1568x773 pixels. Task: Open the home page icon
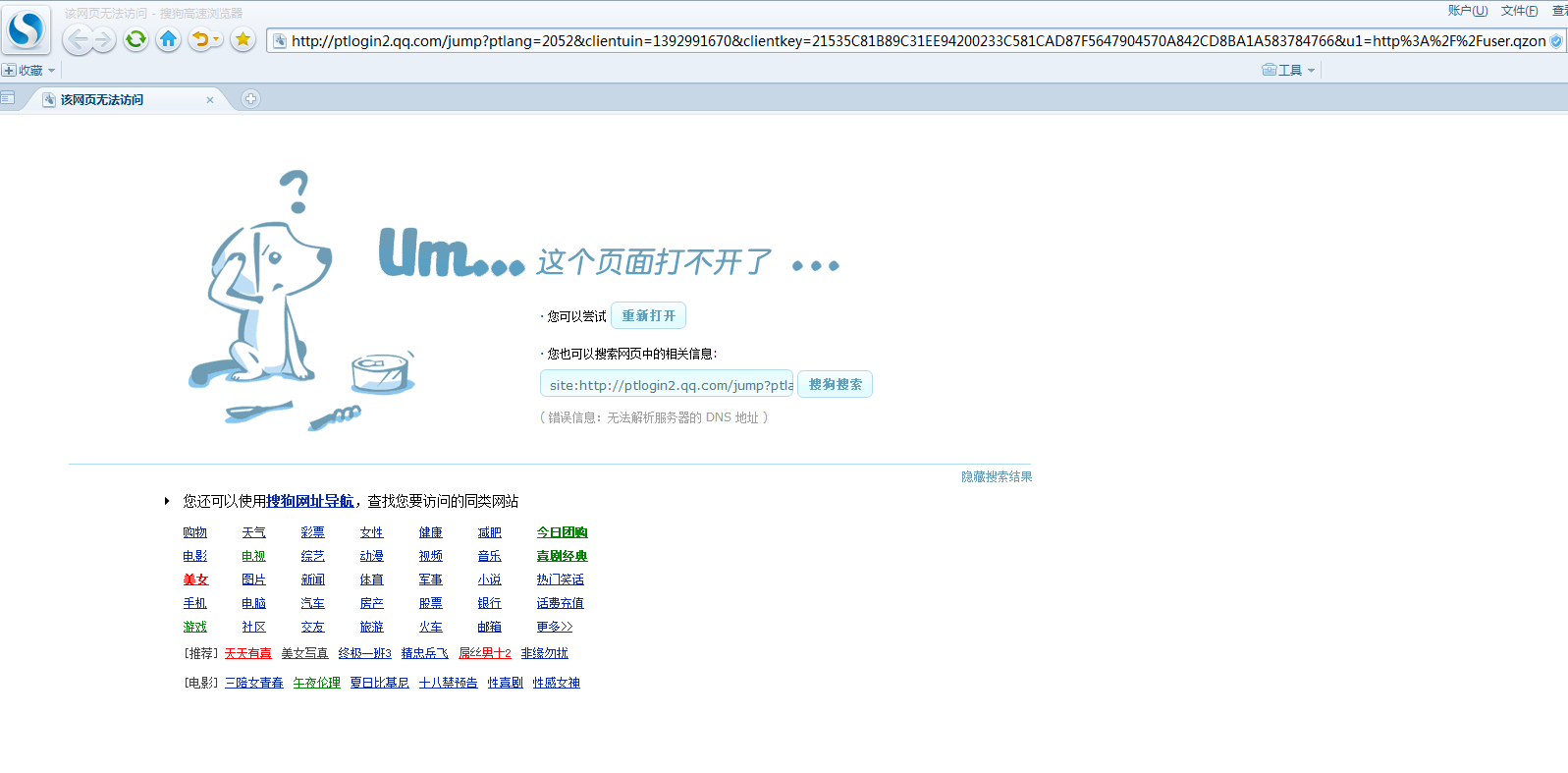pos(168,39)
